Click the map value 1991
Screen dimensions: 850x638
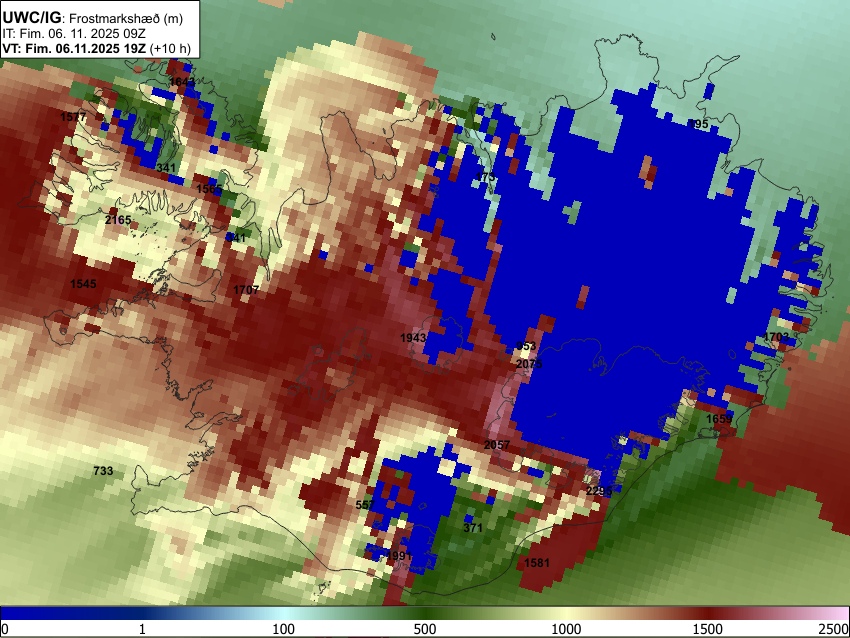tap(399, 556)
